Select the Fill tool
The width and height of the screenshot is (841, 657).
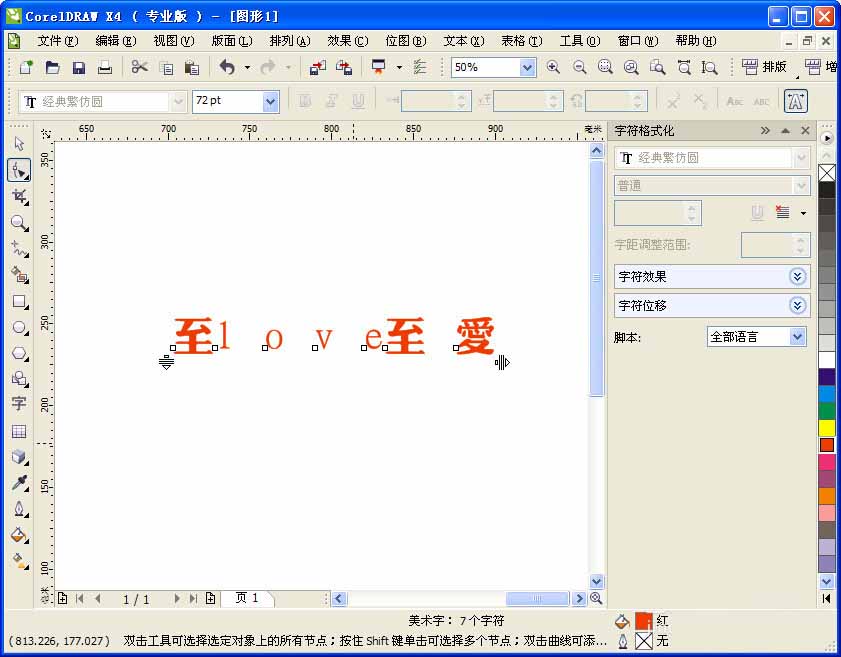(19, 535)
